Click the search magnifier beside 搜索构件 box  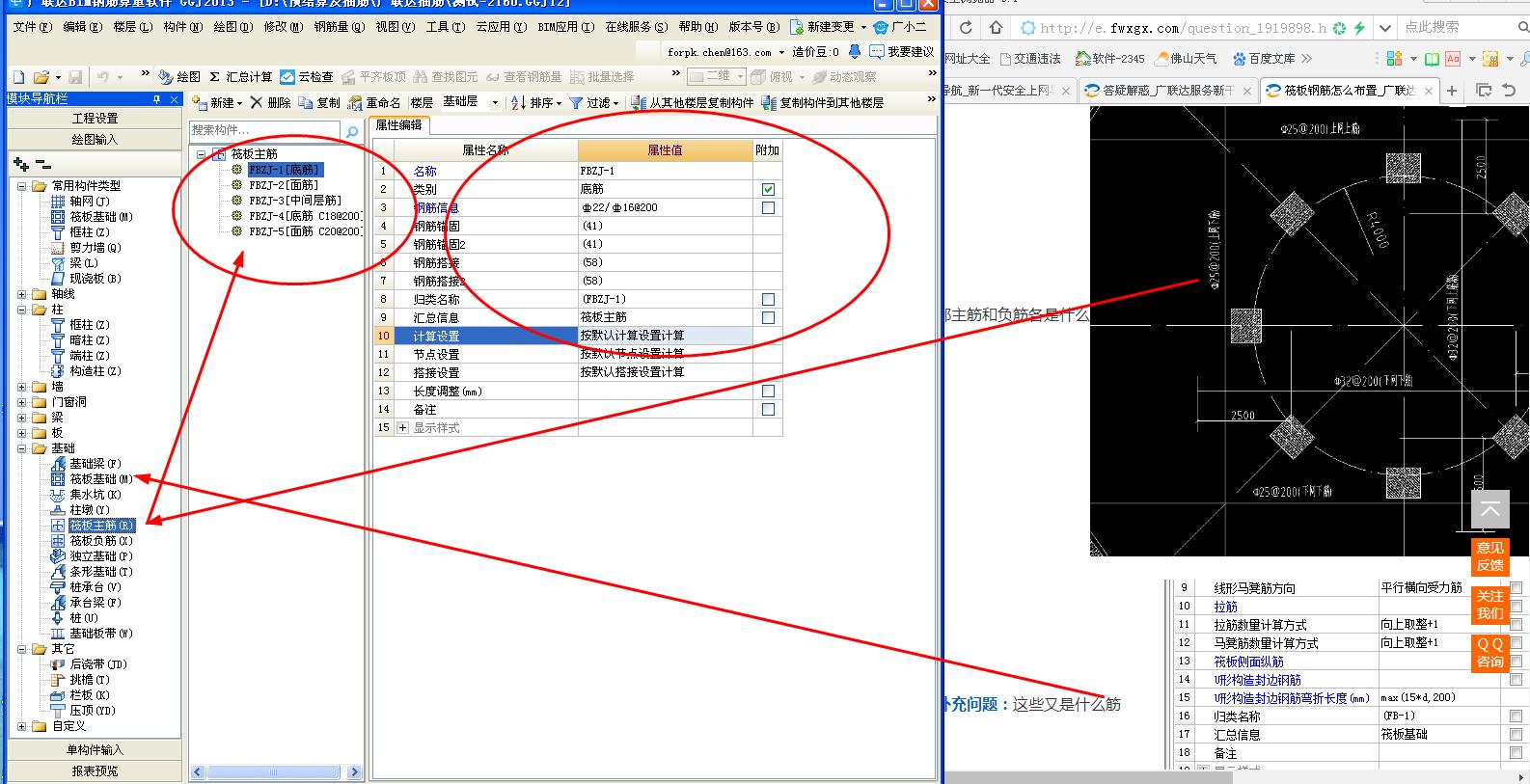[x=352, y=130]
